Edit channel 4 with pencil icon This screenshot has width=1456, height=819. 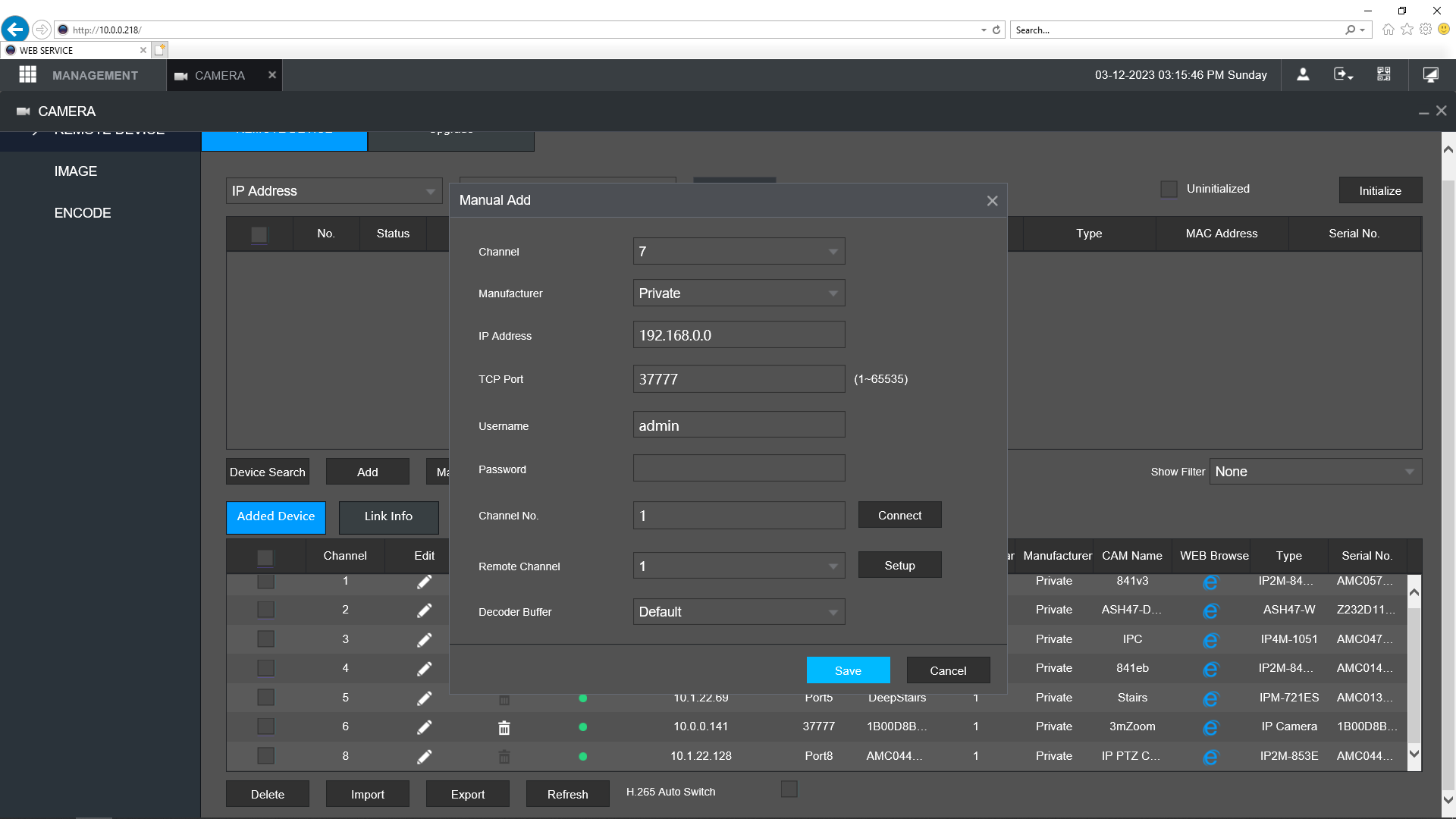coord(425,669)
